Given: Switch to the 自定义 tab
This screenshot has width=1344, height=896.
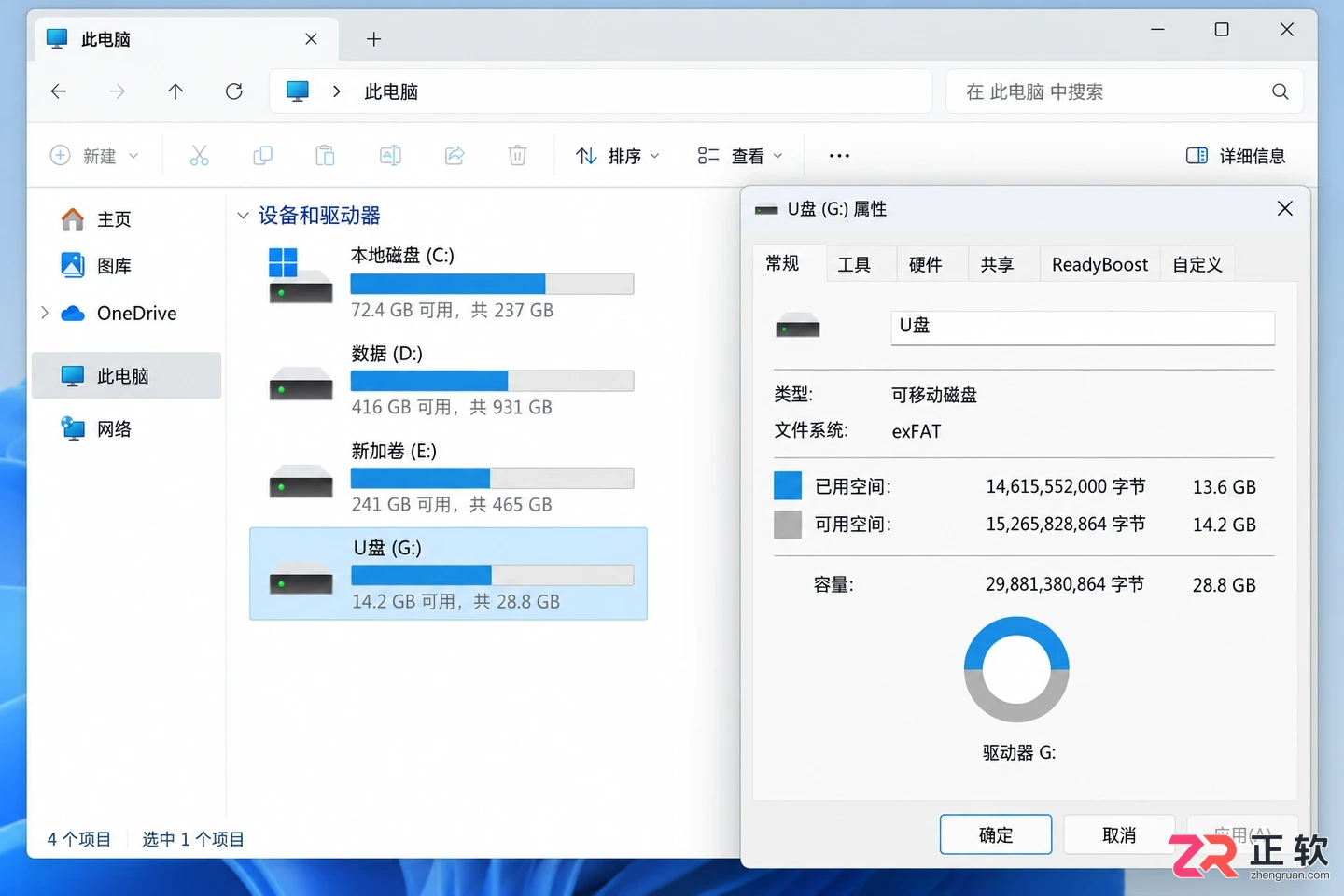Looking at the screenshot, I should tap(1197, 265).
